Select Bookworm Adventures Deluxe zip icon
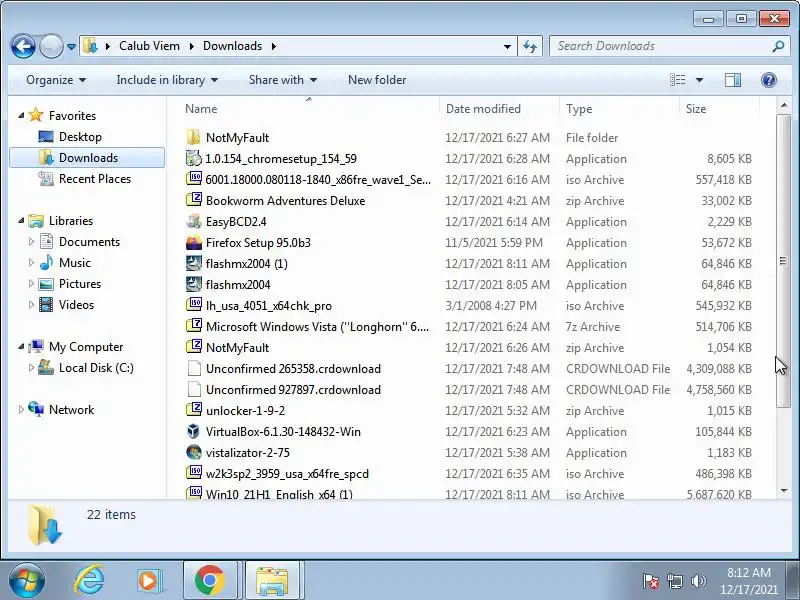Image resolution: width=800 pixels, height=600 pixels. point(193,200)
